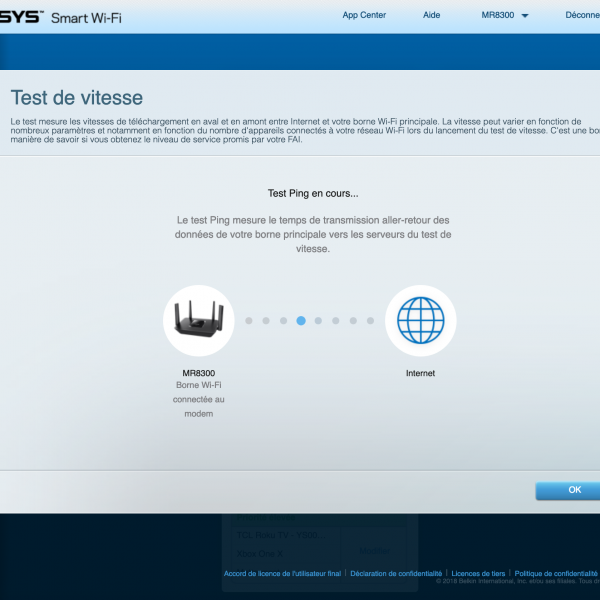The width and height of the screenshot is (600, 600).
Task: Open Déclaration de confidentialité link
Action: point(396,574)
